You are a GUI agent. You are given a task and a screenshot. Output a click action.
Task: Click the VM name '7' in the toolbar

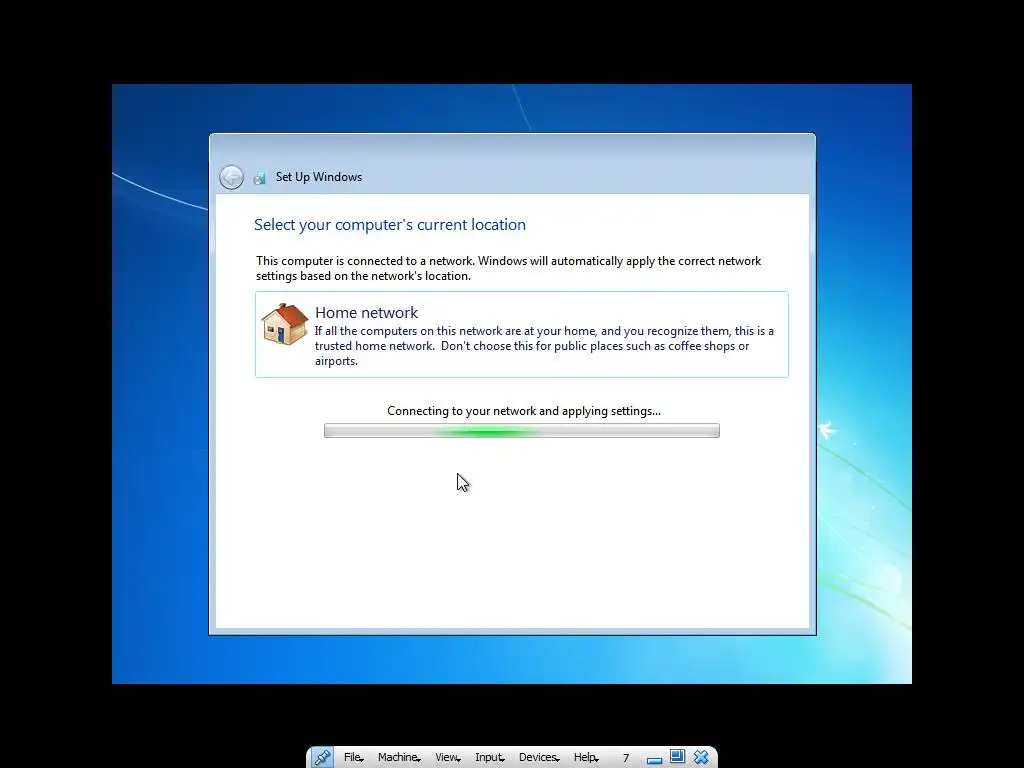click(x=626, y=758)
